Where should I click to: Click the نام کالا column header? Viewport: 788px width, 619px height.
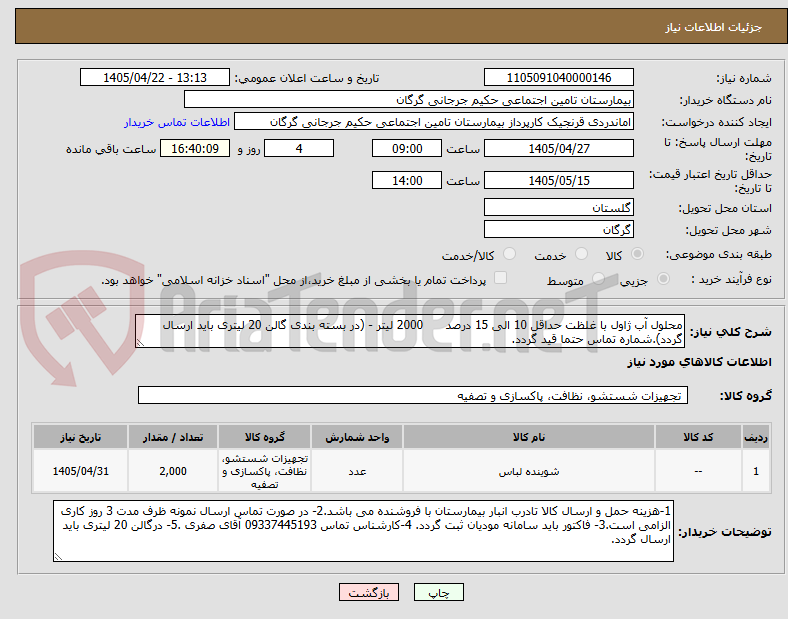[x=529, y=437]
